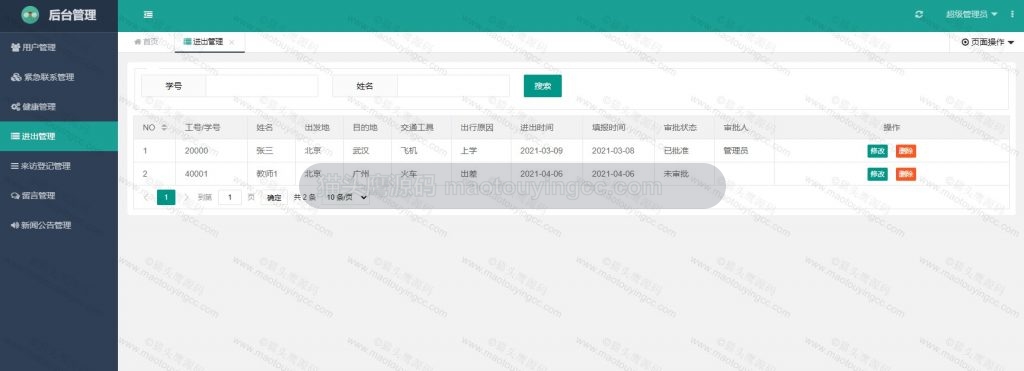Toggle the sidebar collapse icon in header
This screenshot has height=371, width=1024.
(148, 14)
